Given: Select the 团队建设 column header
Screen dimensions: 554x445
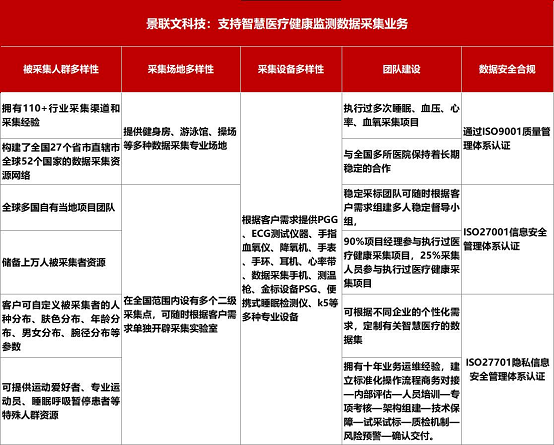Looking at the screenshot, I should [x=402, y=69].
